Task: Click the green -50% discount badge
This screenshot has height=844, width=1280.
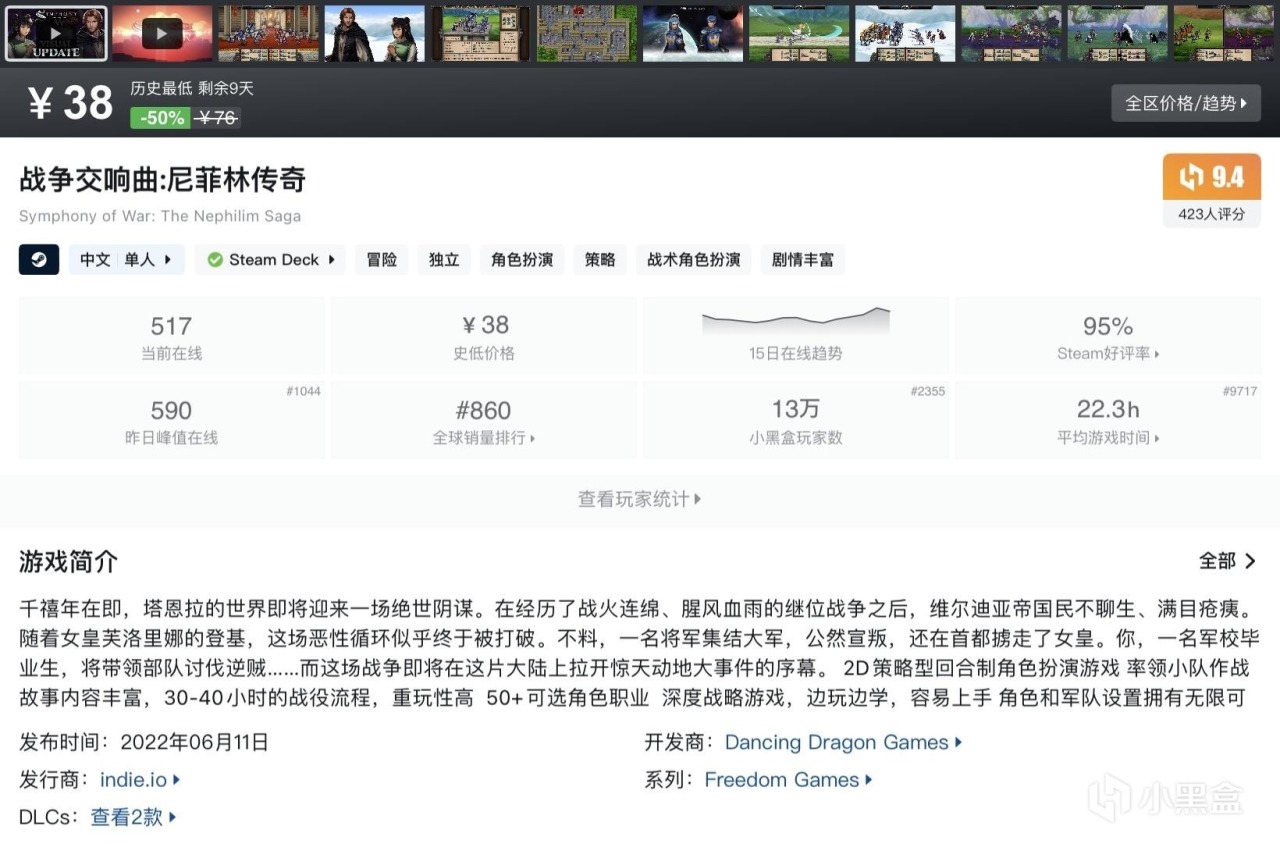Action: [x=161, y=118]
